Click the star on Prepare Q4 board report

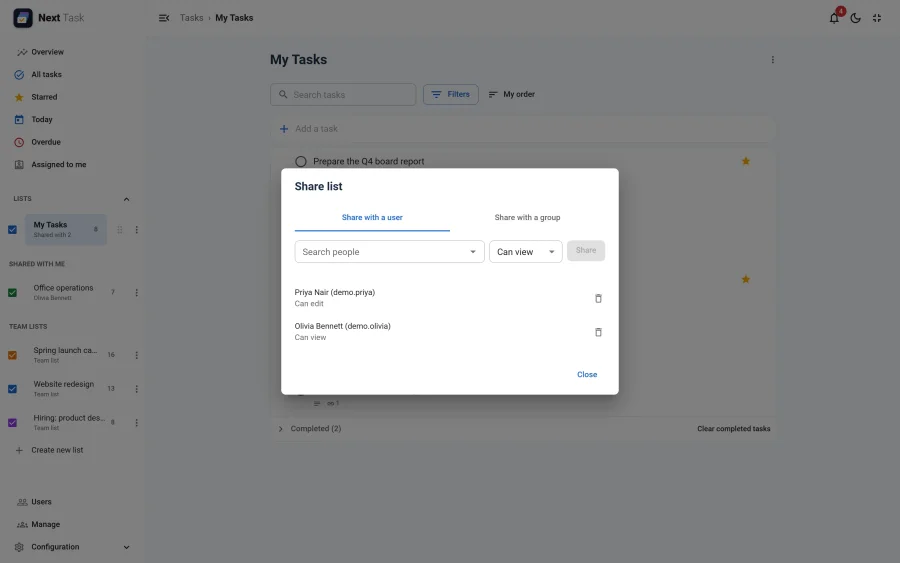tap(746, 161)
